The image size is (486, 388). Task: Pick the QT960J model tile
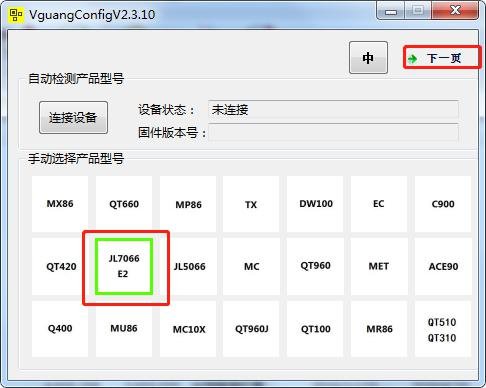point(251,329)
